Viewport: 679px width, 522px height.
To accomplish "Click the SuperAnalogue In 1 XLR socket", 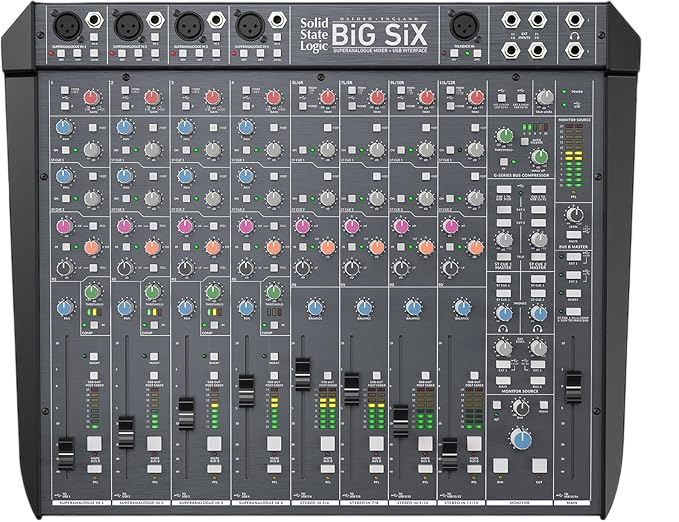I will click(x=67, y=25).
